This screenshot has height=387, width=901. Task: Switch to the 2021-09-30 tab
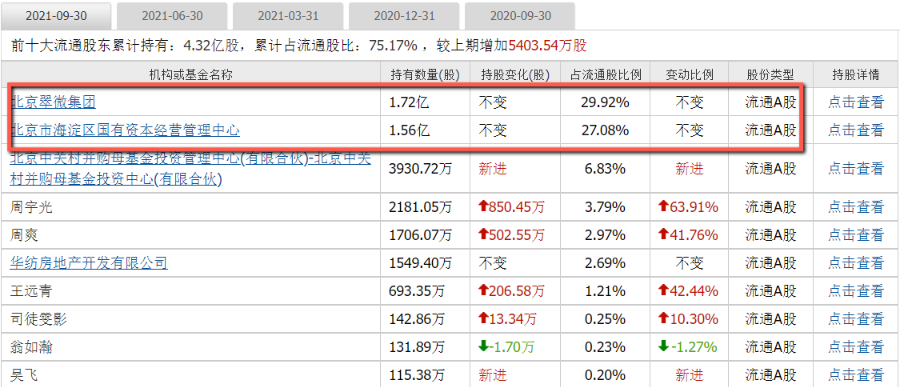(x=56, y=16)
